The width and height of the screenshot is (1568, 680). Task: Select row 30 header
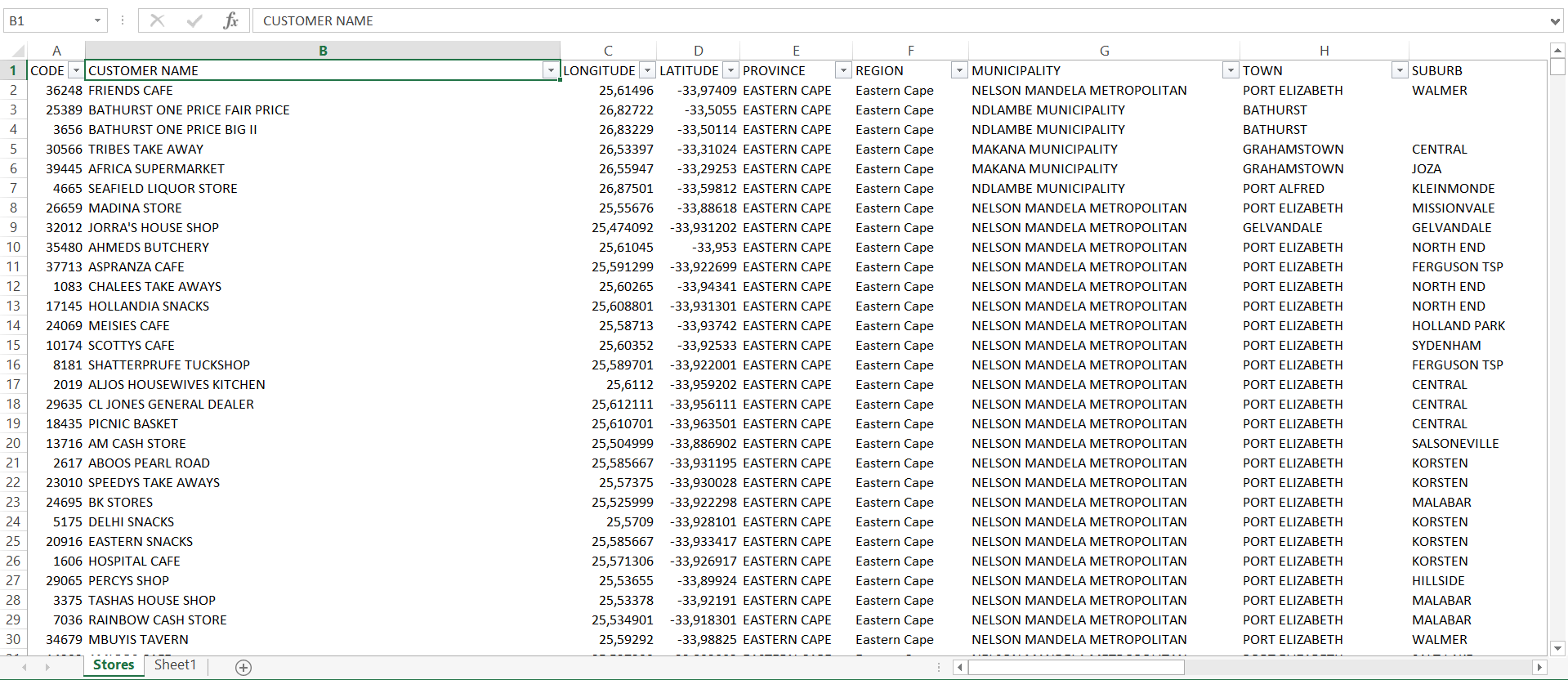(14, 640)
